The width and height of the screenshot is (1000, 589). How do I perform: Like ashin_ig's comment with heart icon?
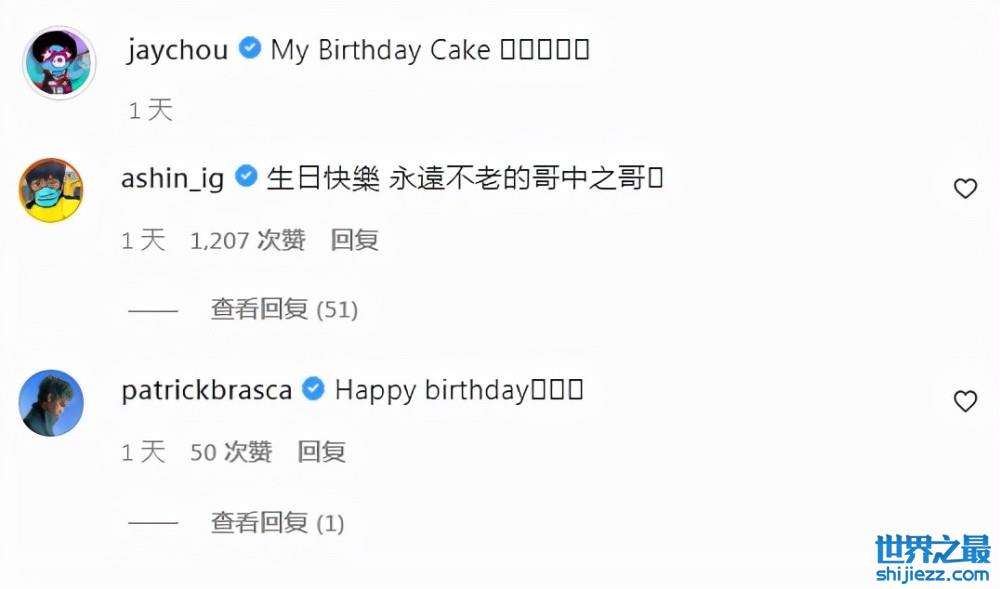965,188
